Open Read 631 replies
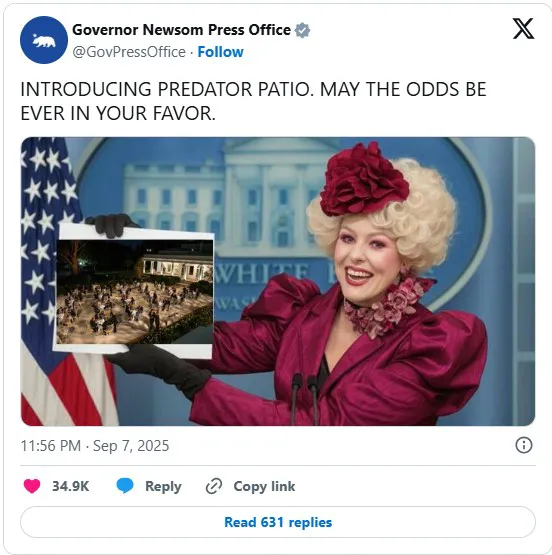Image resolution: width=552 pixels, height=555 pixels. click(x=278, y=522)
